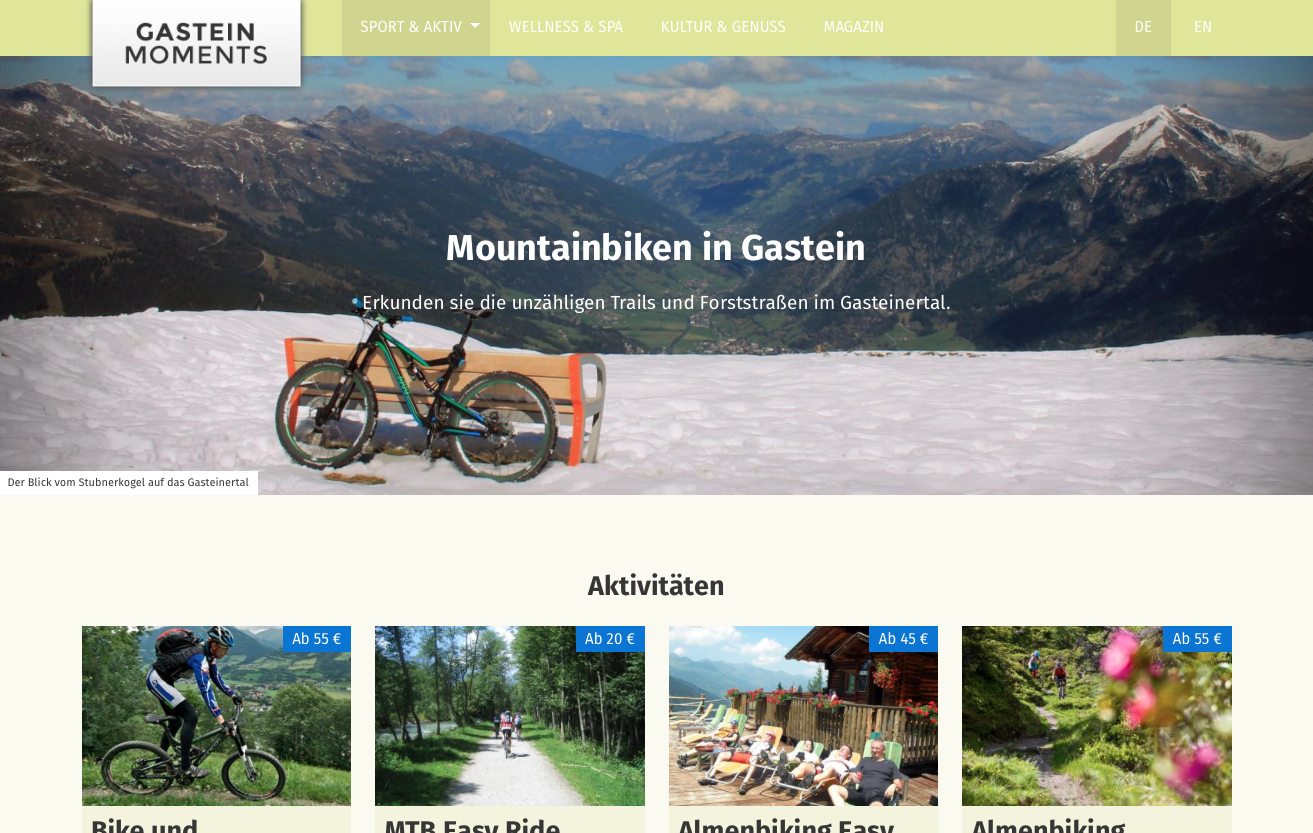Go to Kultur & Genuss section
1313x833 pixels.
[723, 27]
